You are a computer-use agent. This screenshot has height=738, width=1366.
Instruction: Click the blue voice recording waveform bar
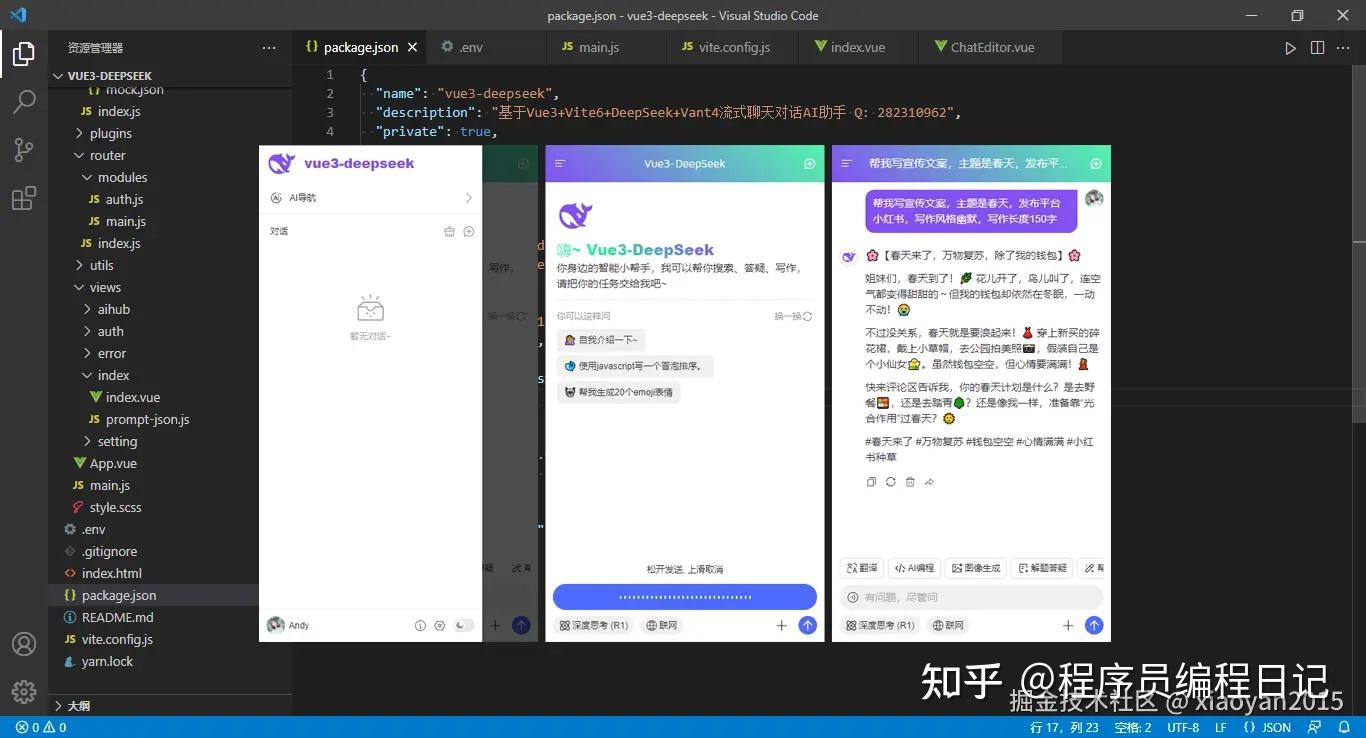[684, 596]
